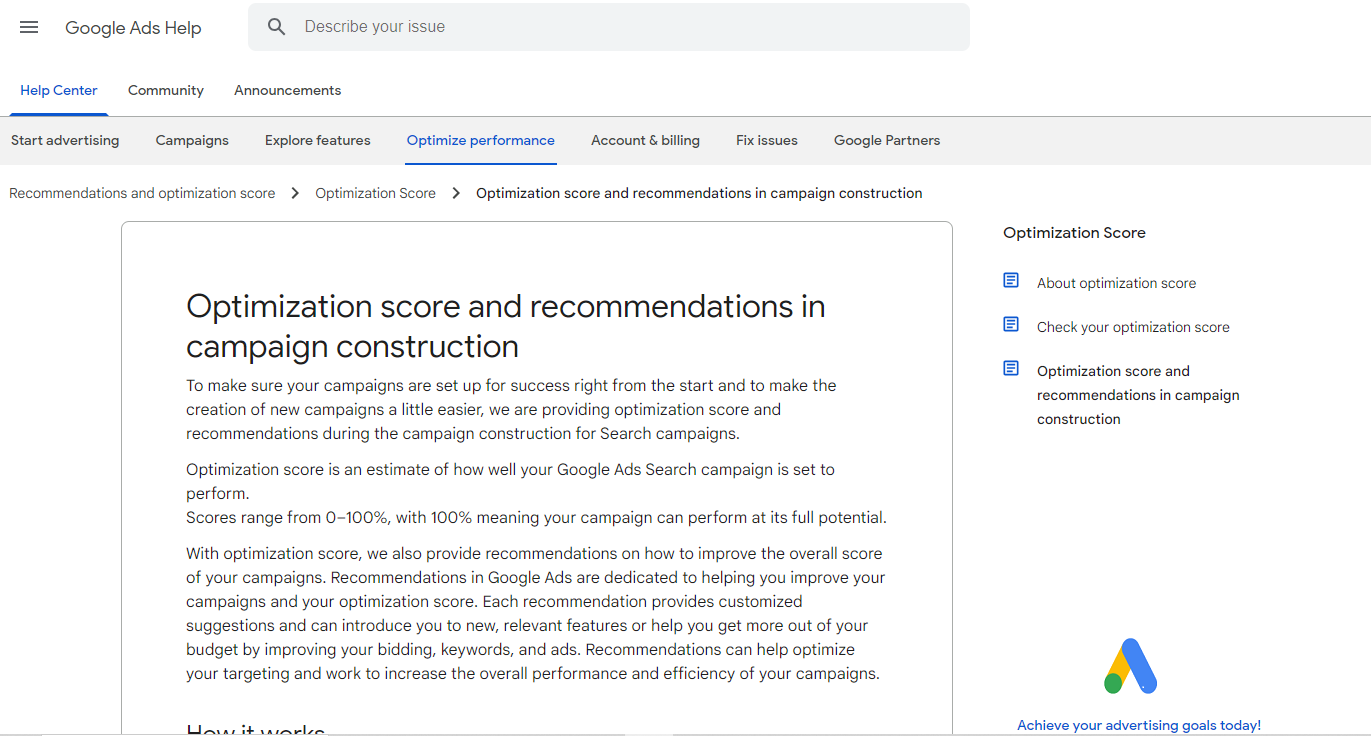1371x736 pixels.
Task: Open the sidebar campaign construction article link
Action: (x=1138, y=395)
